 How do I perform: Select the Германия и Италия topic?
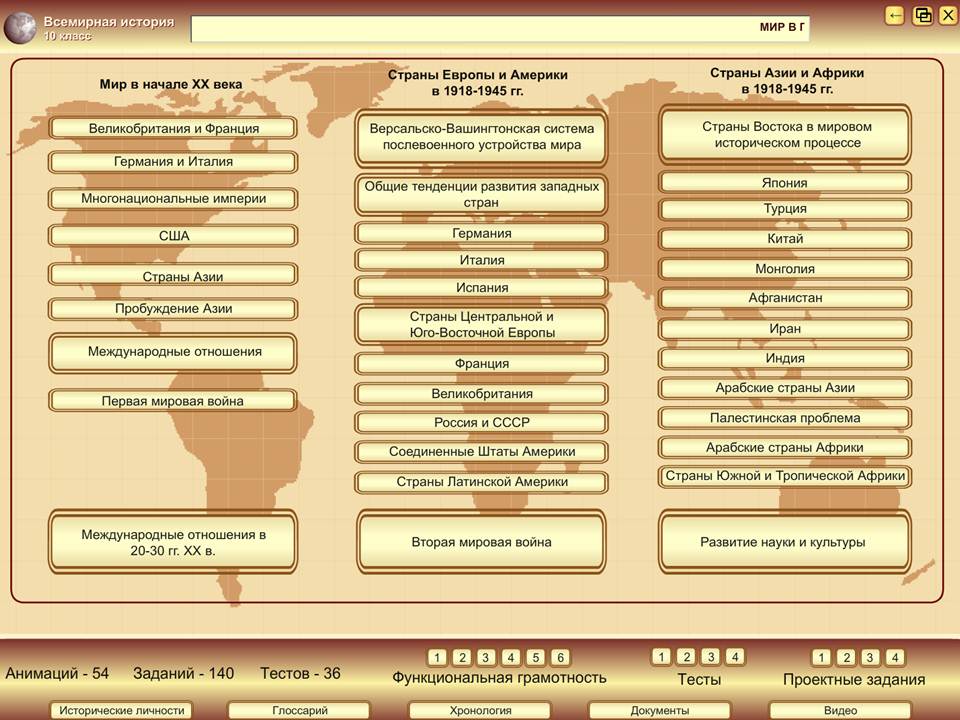(173, 162)
